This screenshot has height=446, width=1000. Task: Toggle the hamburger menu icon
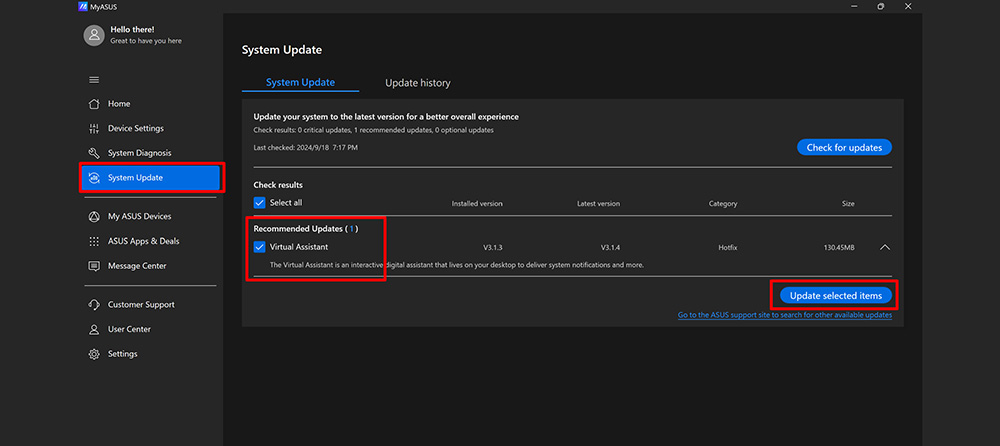point(94,80)
